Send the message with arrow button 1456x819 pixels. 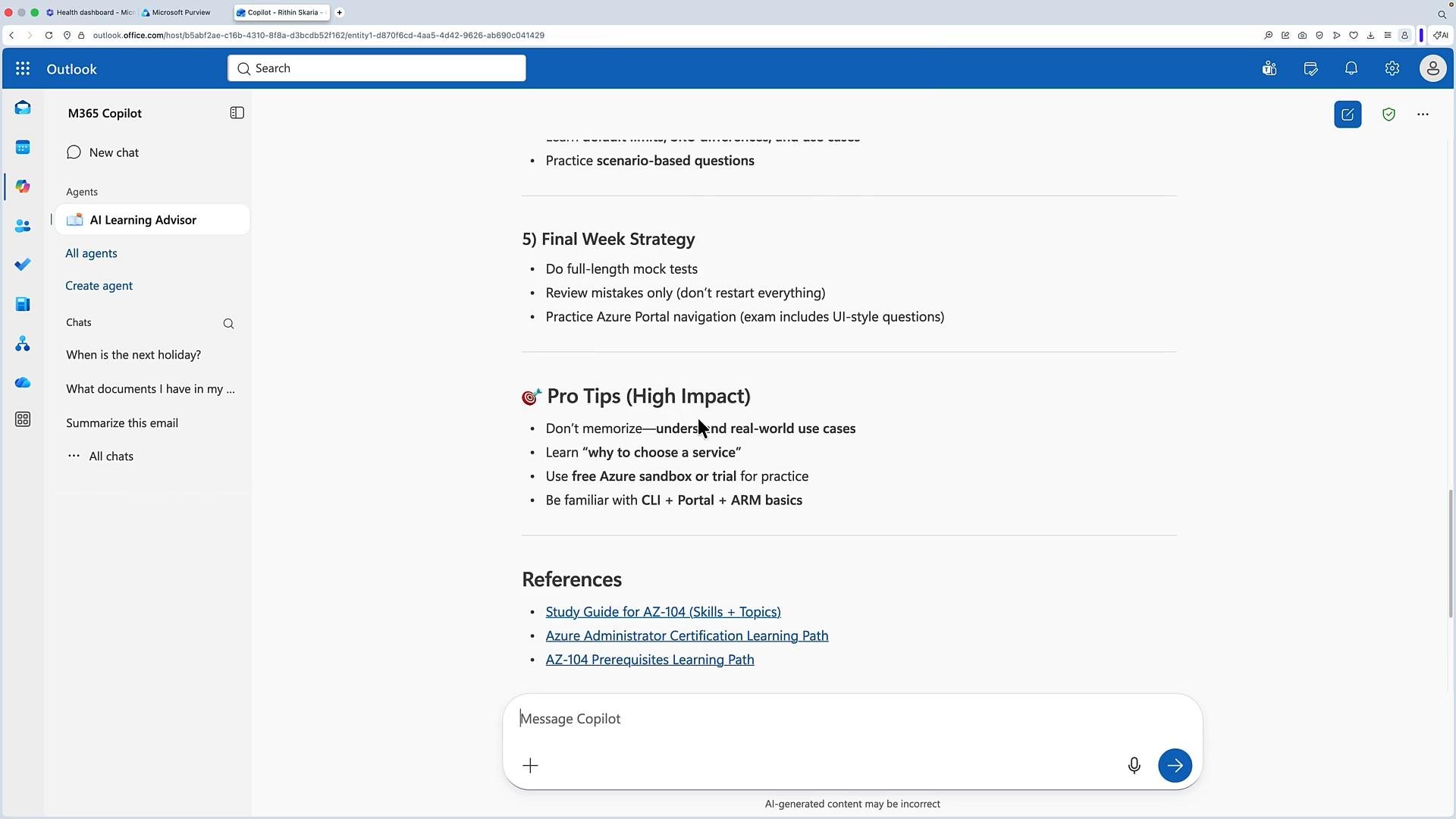pyautogui.click(x=1175, y=766)
